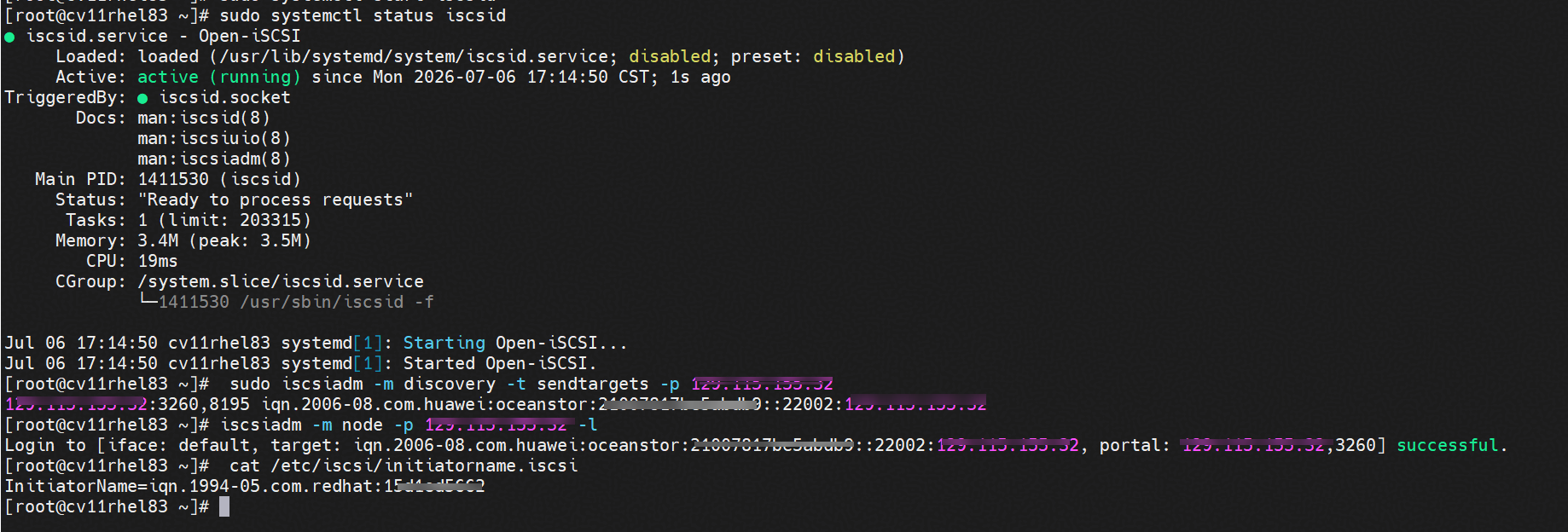1568x532 pixels.
Task: Click the terminal cursor block at final prompt
Action: tap(224, 506)
